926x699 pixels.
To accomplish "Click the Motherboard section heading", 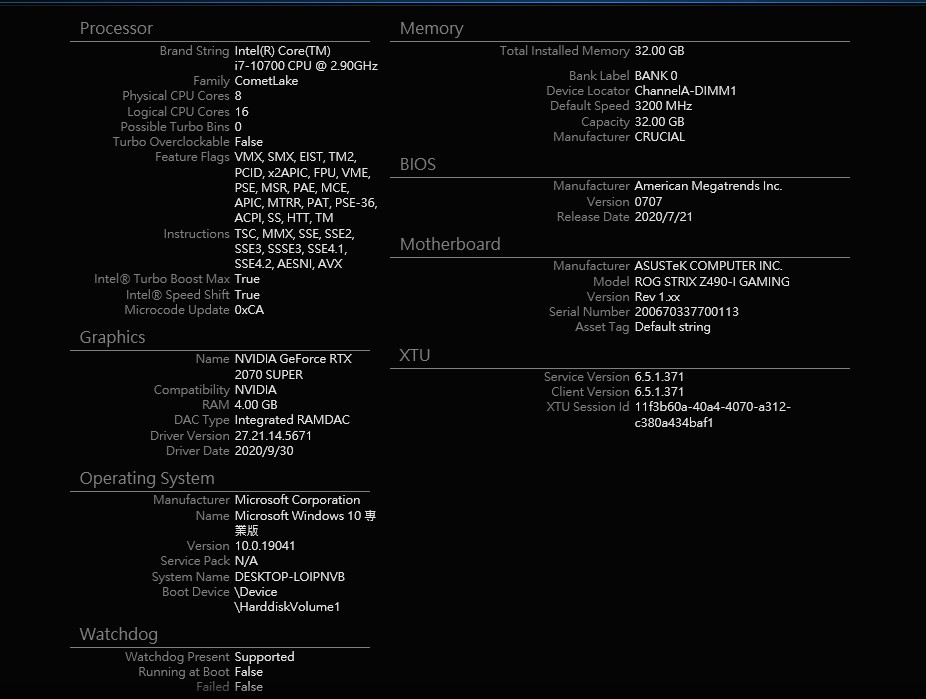I will point(450,244).
